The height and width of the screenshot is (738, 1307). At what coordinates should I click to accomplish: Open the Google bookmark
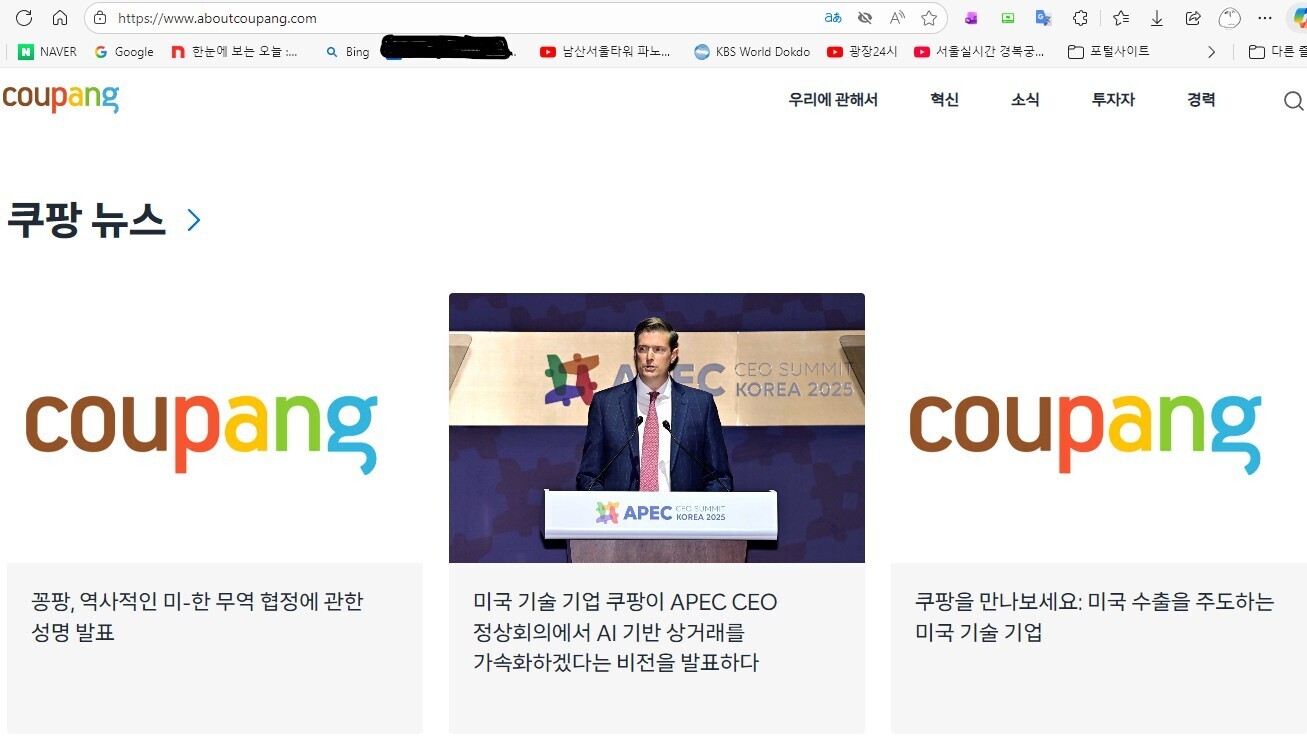124,52
